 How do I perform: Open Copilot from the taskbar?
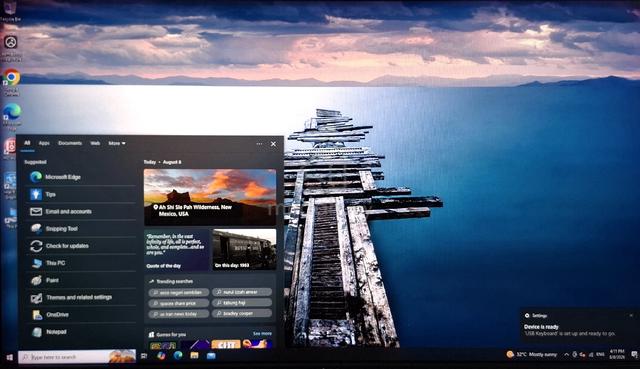(x=161, y=356)
